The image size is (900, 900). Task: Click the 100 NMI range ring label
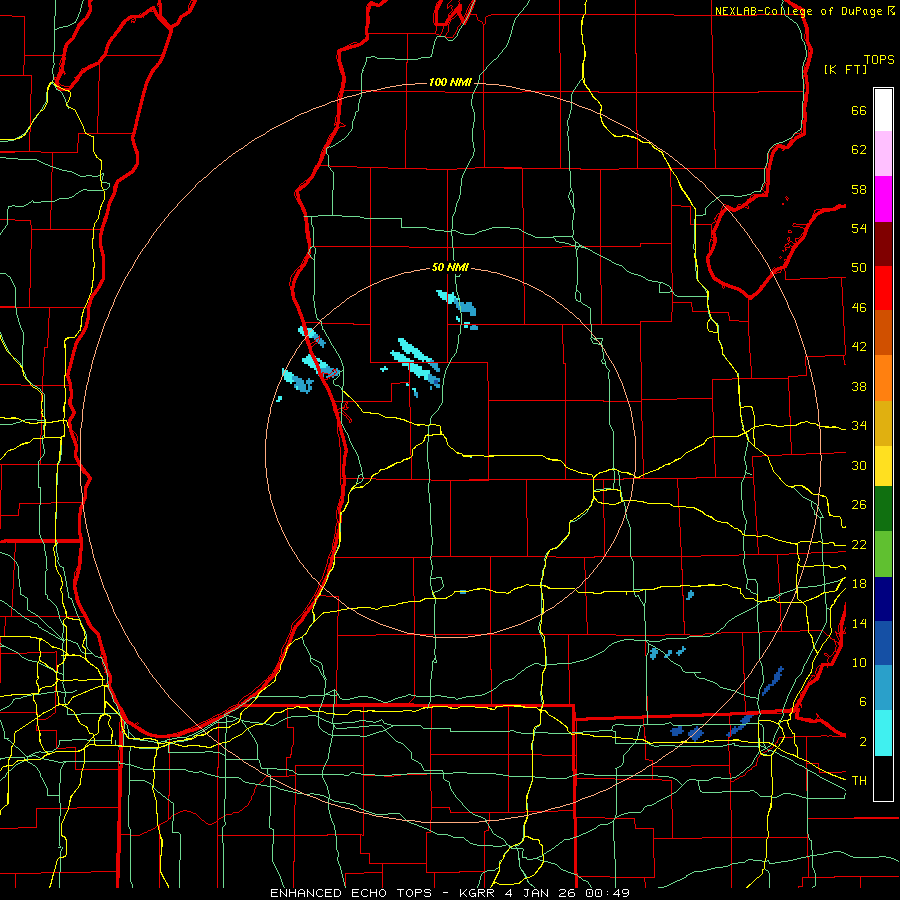pos(450,83)
